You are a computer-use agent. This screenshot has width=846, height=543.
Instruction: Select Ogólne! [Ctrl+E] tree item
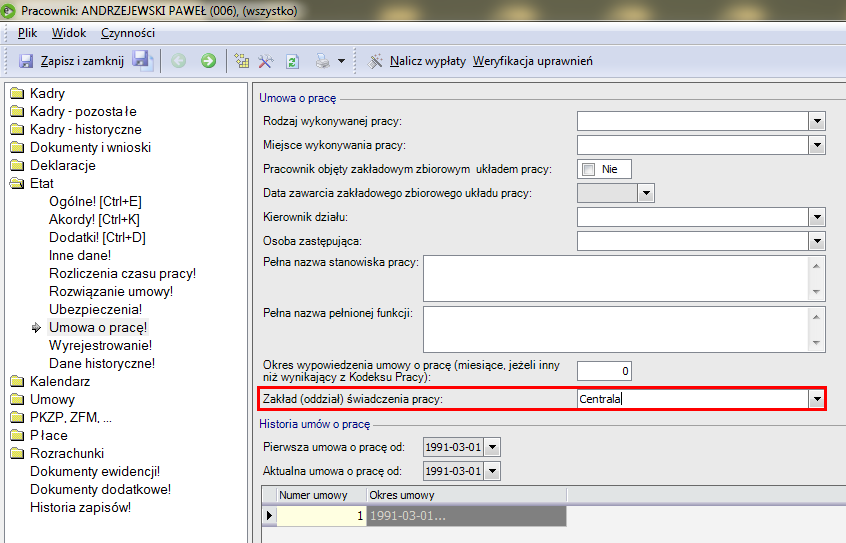(x=95, y=201)
